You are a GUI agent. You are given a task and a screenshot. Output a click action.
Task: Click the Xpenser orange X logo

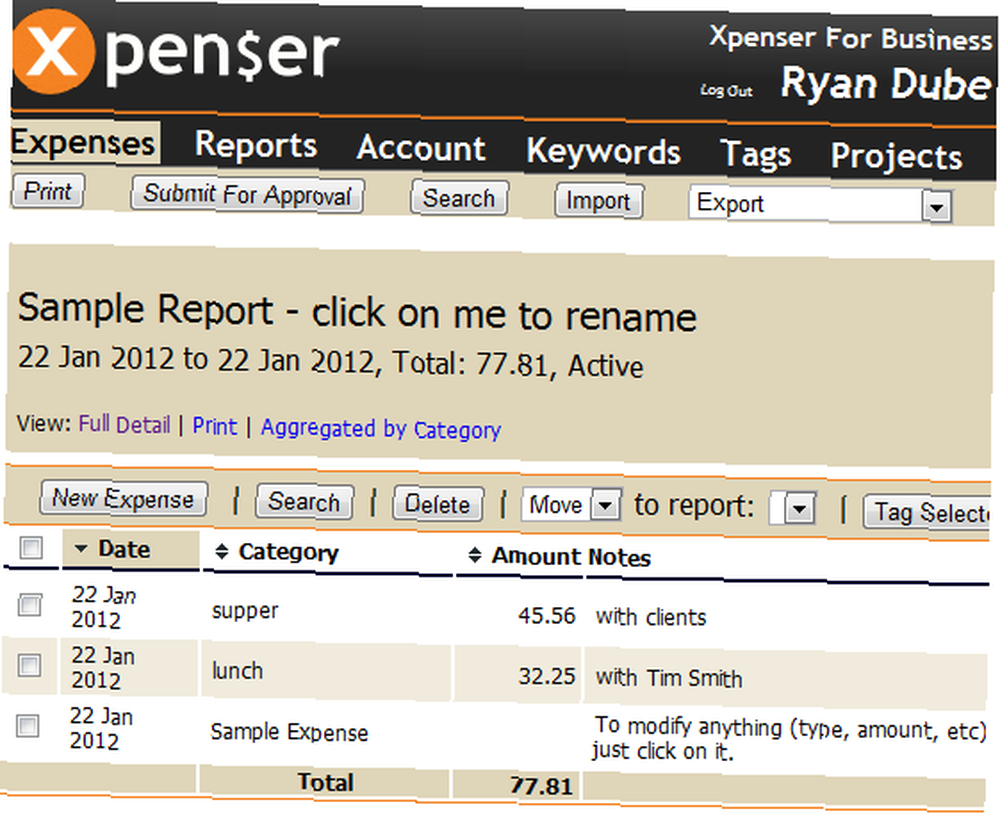(52, 51)
